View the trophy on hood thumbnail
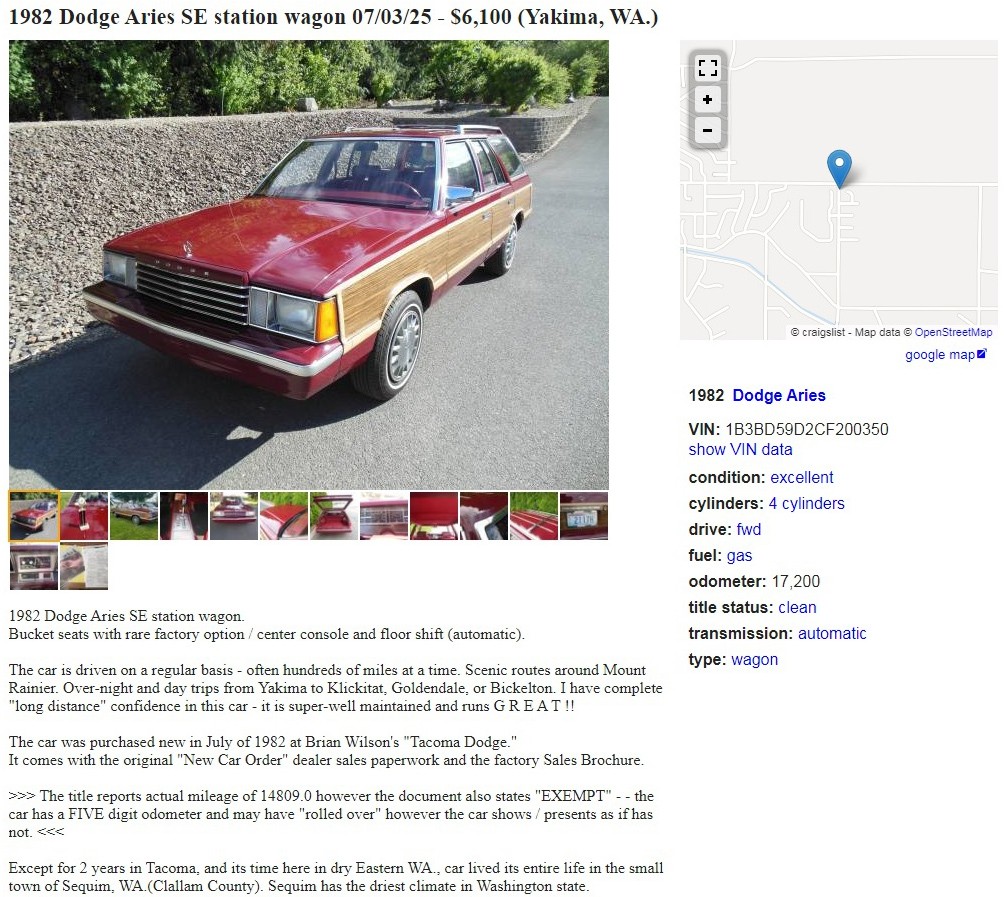 coord(84,516)
